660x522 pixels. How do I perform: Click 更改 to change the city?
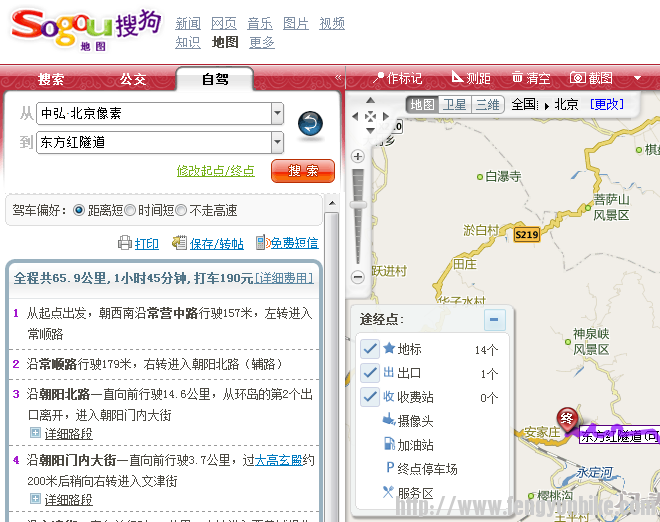[x=607, y=104]
